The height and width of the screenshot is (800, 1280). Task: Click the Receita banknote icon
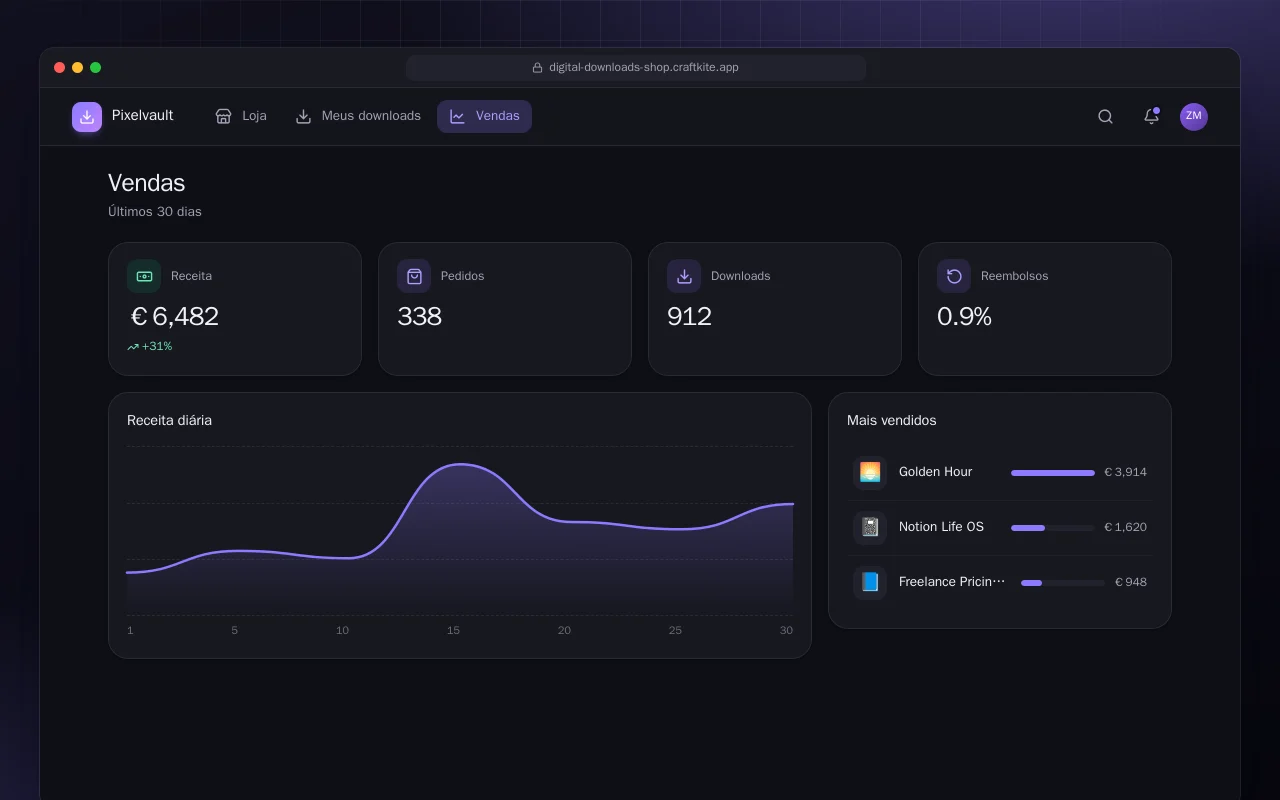(x=144, y=276)
